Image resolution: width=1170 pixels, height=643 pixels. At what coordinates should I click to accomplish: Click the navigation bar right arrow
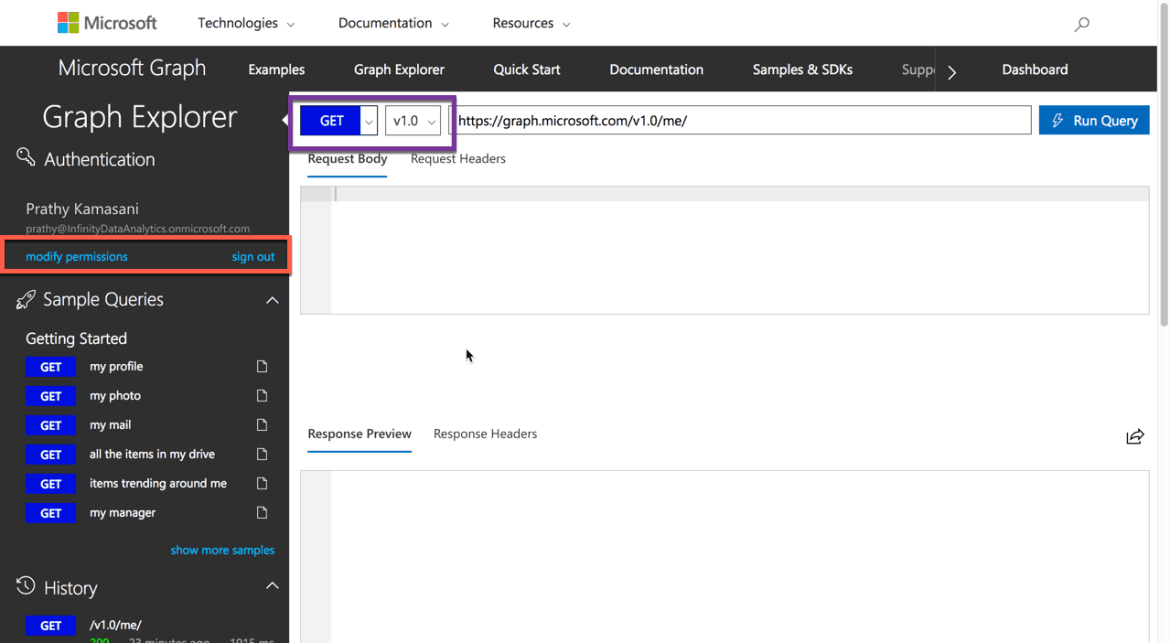[x=951, y=72]
